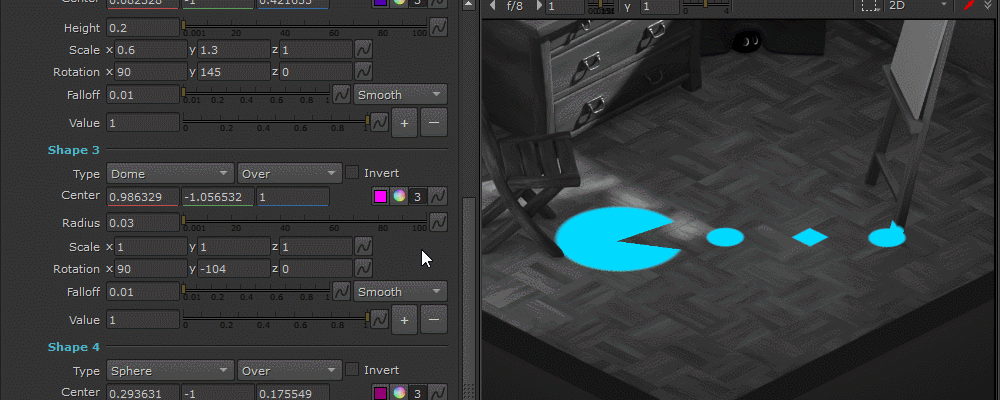This screenshot has height=400, width=1000.
Task: Increase viewer gain with f/8 right arrow
Action: coord(540,6)
